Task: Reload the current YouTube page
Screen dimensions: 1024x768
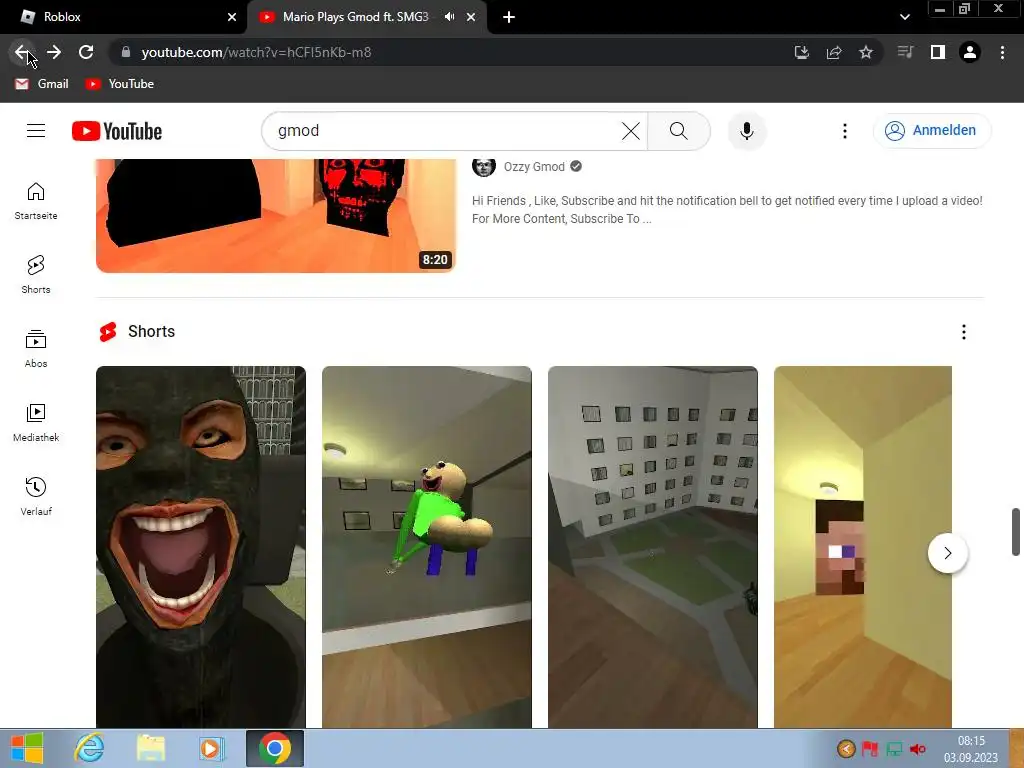Action: (x=86, y=52)
